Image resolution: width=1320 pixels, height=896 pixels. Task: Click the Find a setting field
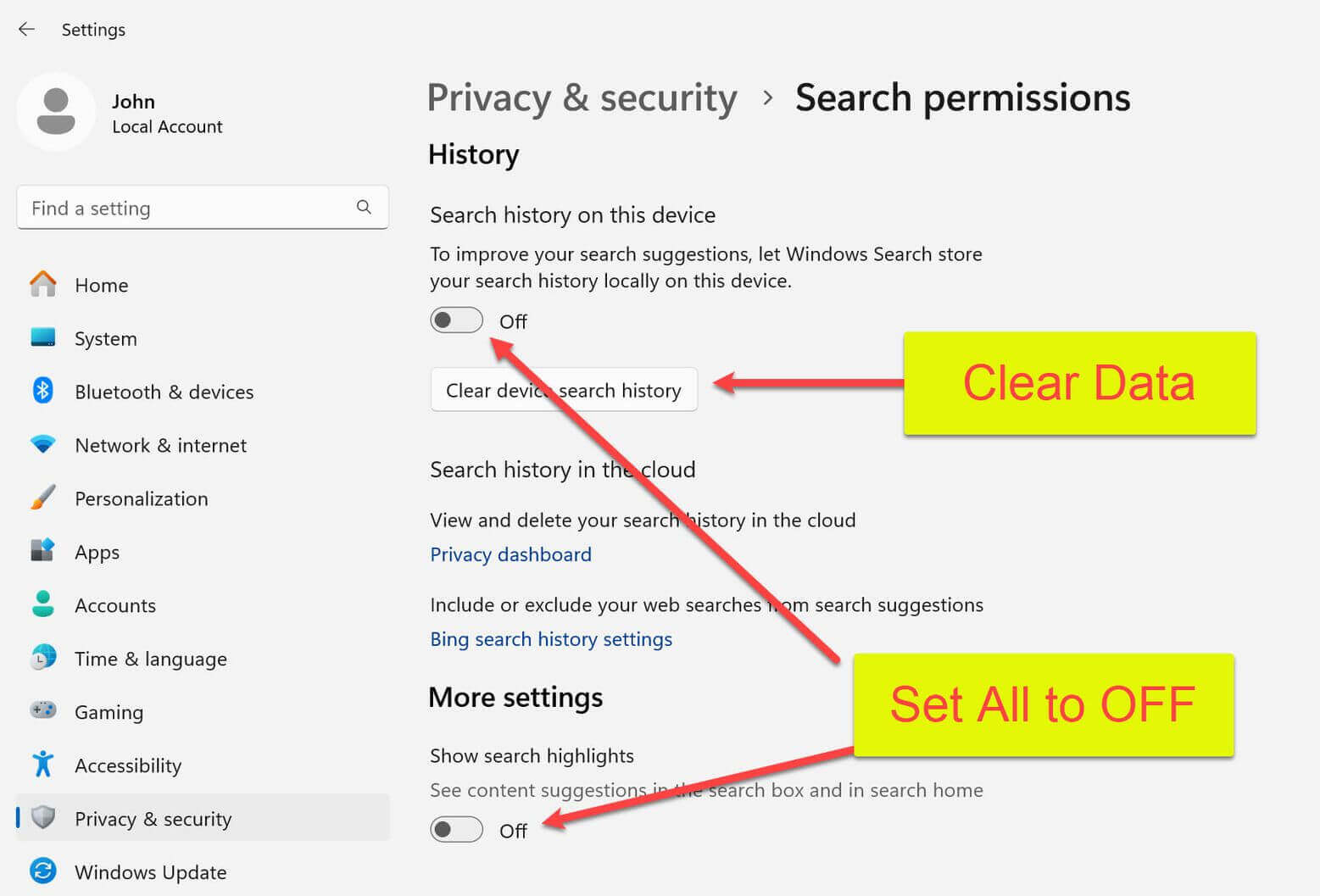point(203,208)
